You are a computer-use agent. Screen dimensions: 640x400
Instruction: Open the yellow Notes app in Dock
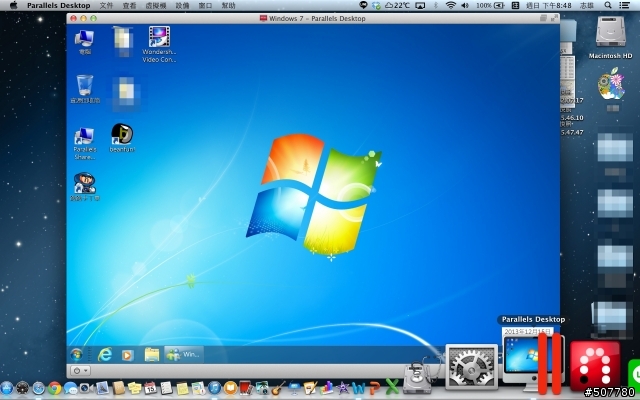pos(182,388)
